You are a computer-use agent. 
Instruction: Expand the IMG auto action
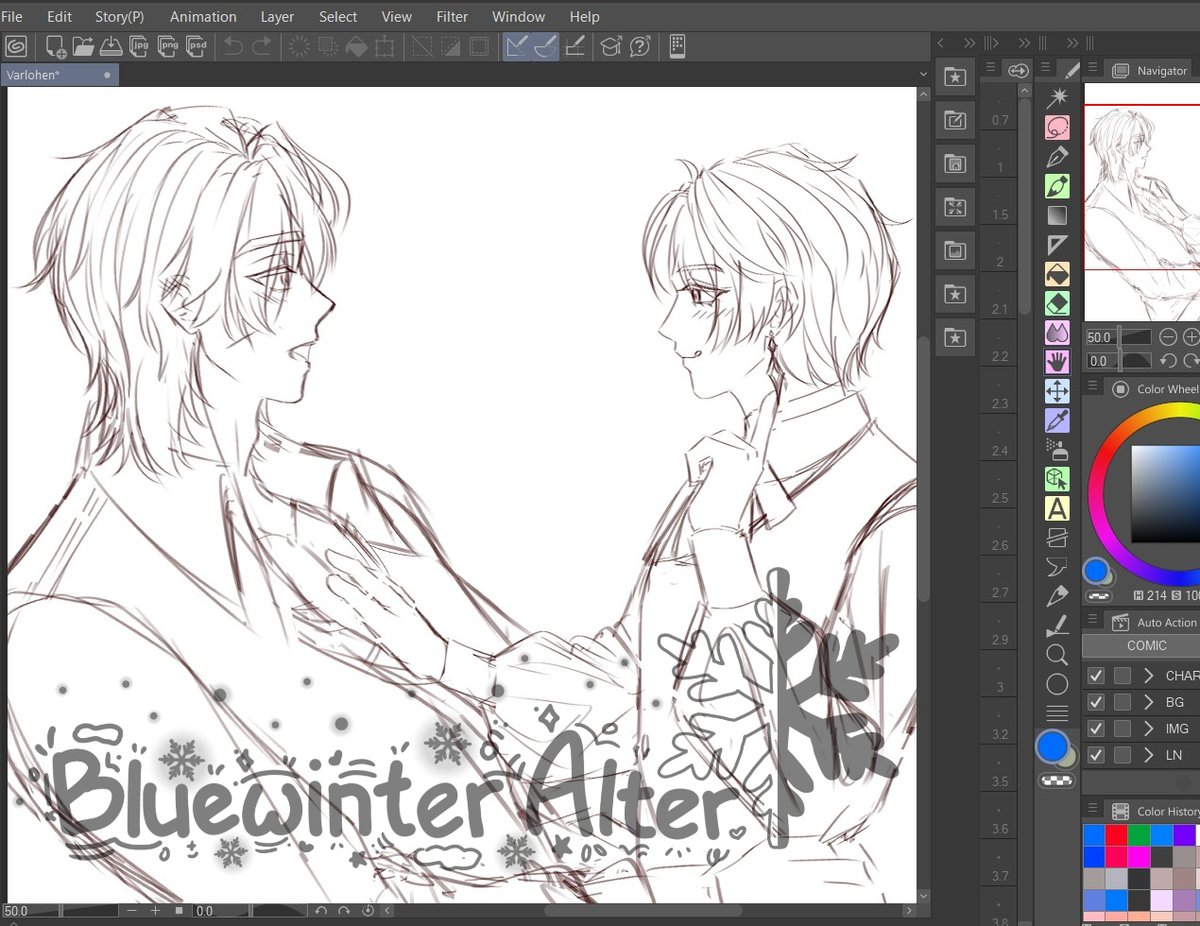[x=1149, y=728]
